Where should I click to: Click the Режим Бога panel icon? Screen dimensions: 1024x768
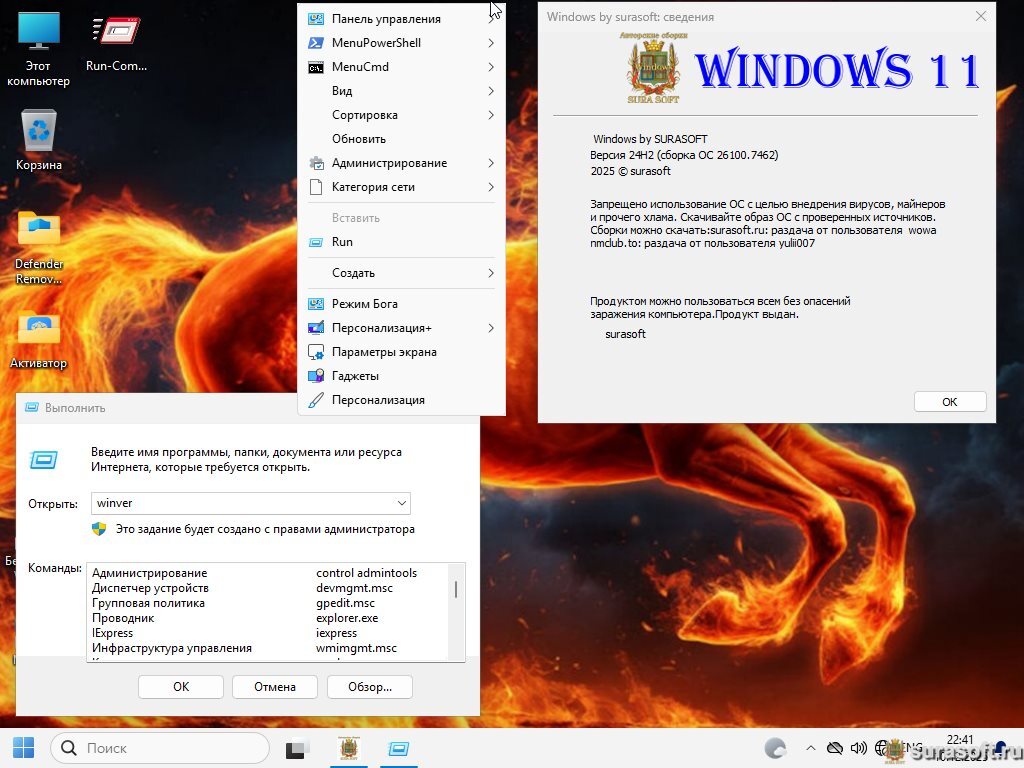point(315,304)
